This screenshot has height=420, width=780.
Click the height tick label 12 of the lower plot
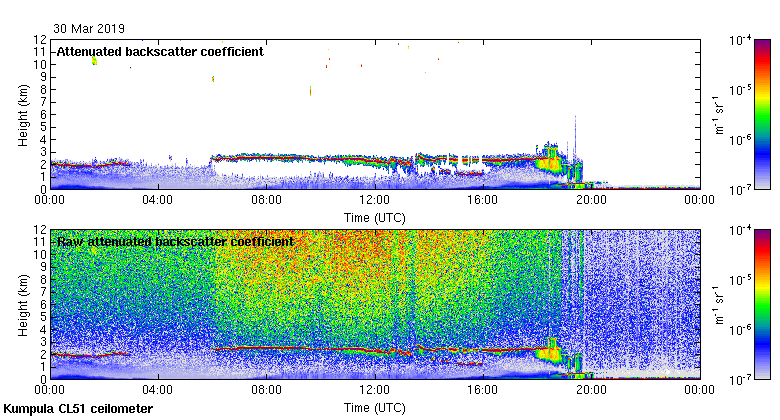tap(40, 229)
